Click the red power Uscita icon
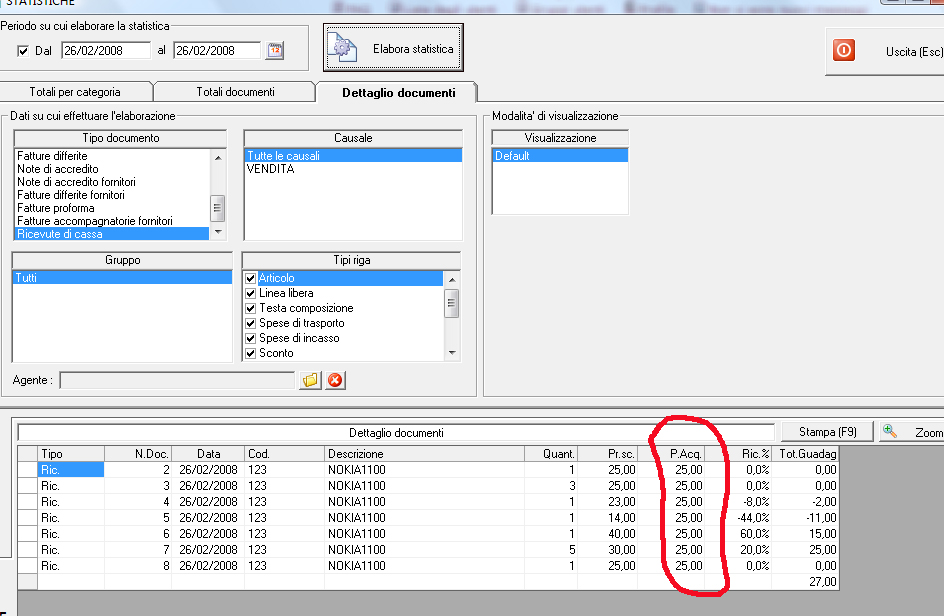Screen dimensions: 944x616 (844, 50)
